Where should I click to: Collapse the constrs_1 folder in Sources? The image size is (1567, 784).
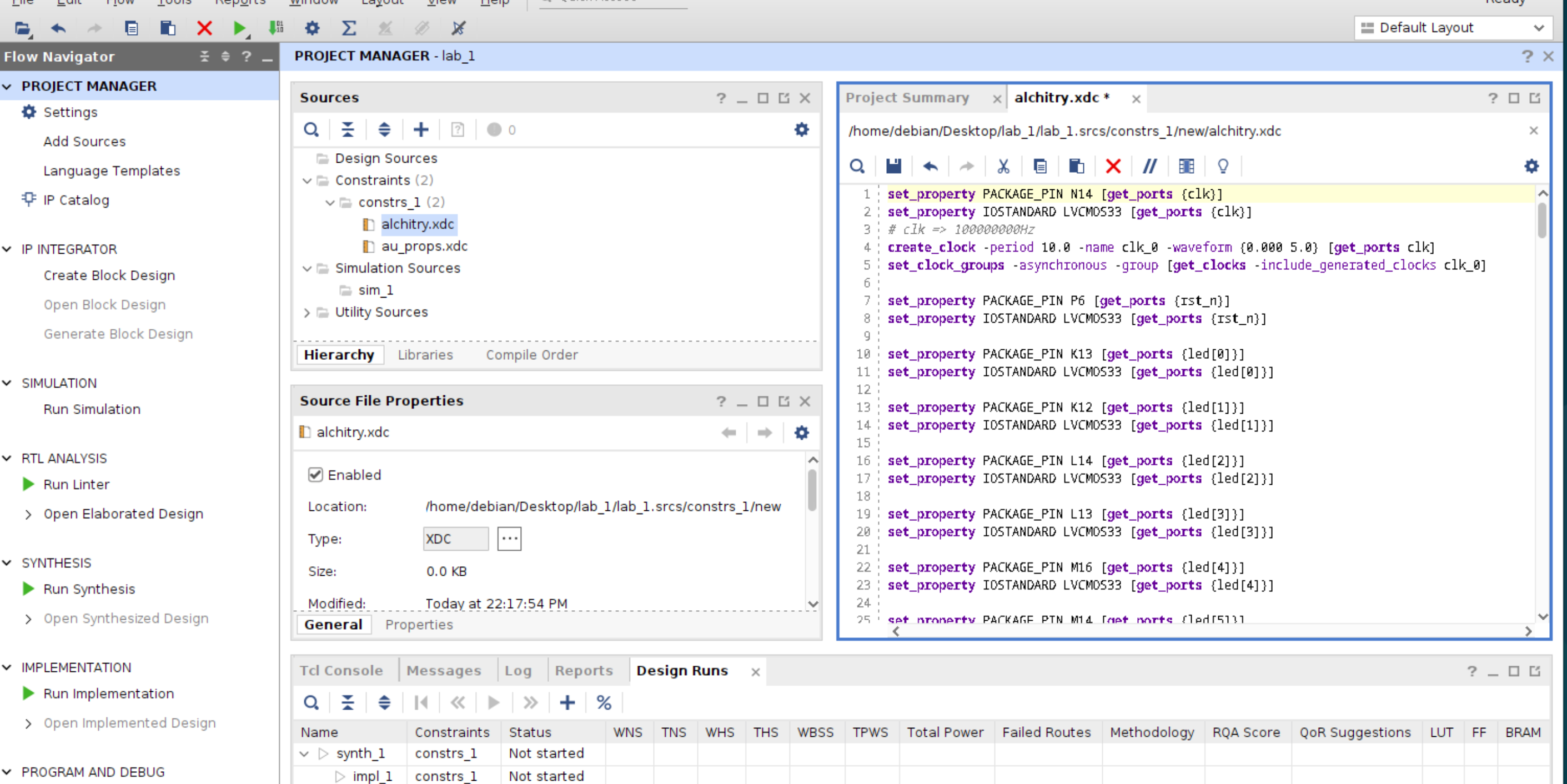click(x=330, y=203)
